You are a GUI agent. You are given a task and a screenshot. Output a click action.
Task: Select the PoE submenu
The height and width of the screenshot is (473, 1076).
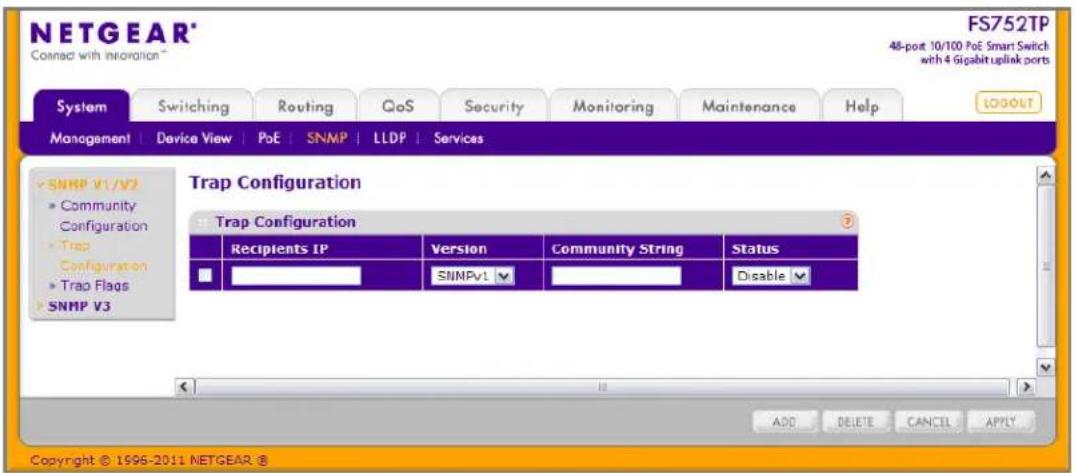coord(268,139)
